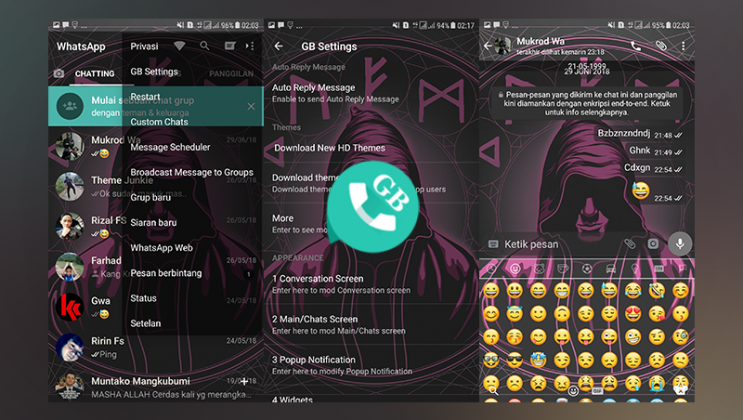Viewport: 743px width, 420px height.
Task: Tap Mukrod Wa profile picture in chat header
Action: click(x=502, y=46)
